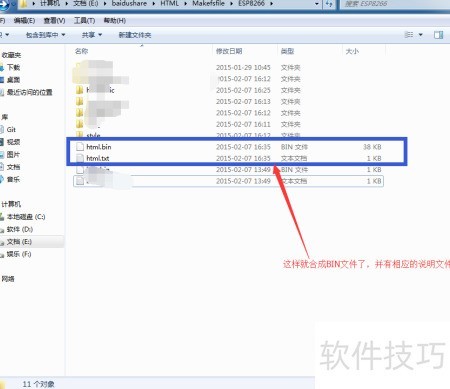Click the html.bin file icon
The height and width of the screenshot is (389, 450).
tap(80, 147)
